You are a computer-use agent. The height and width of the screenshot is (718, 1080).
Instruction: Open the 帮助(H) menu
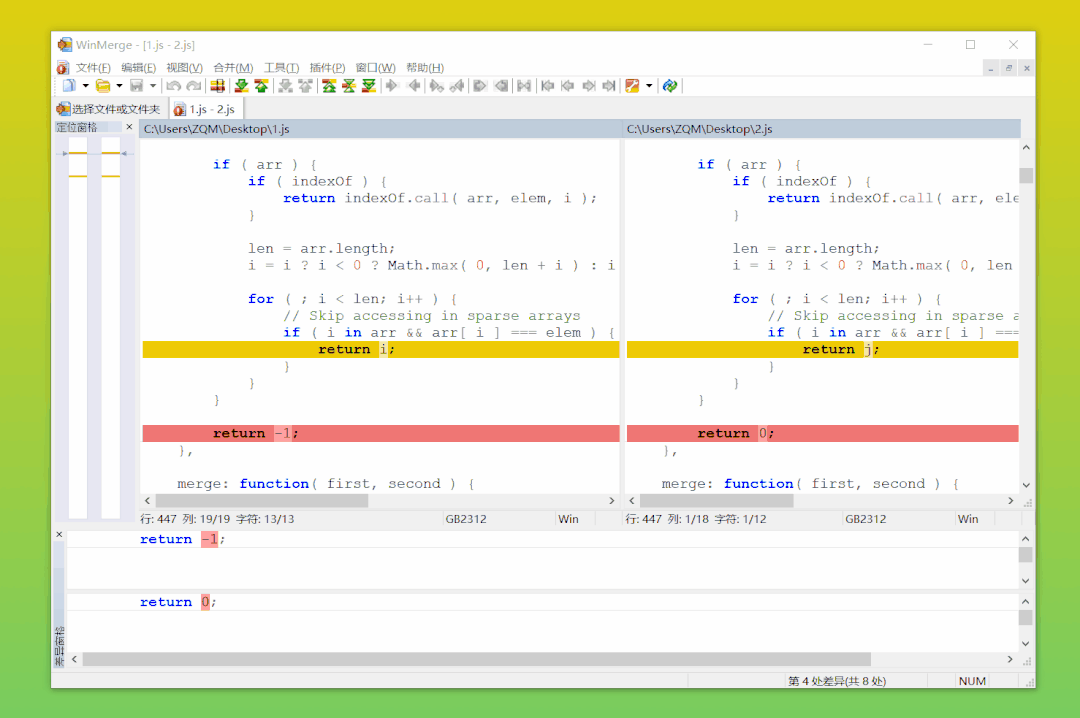point(425,68)
